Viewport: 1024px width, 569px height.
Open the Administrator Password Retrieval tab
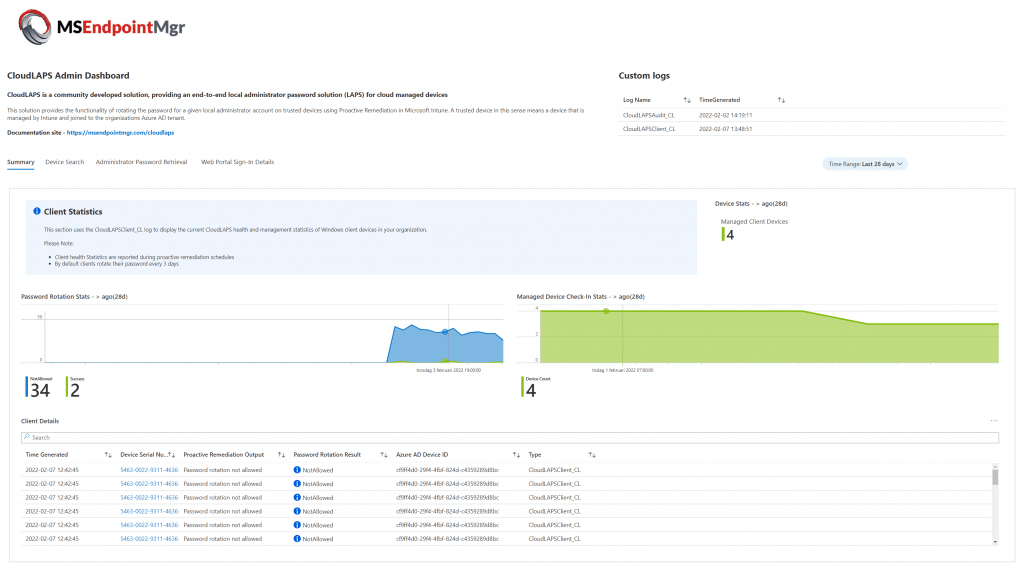(141, 162)
